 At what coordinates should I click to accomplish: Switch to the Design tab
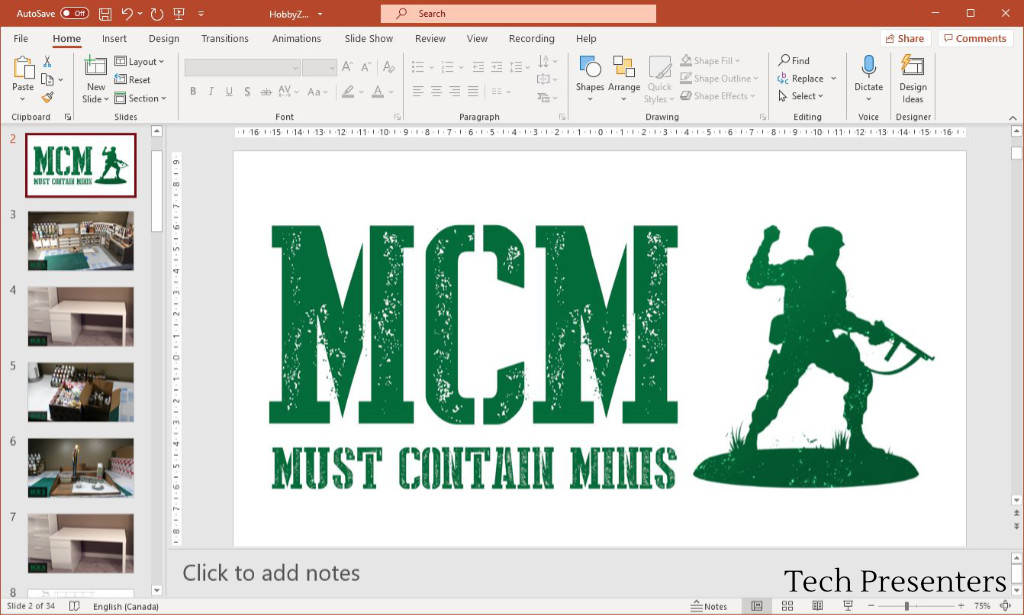164,39
